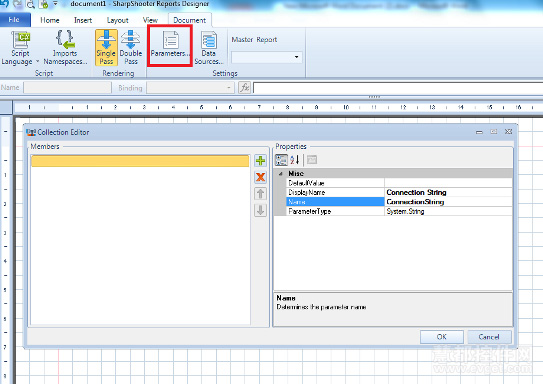Edit the System.String parameter type value

tap(448, 211)
